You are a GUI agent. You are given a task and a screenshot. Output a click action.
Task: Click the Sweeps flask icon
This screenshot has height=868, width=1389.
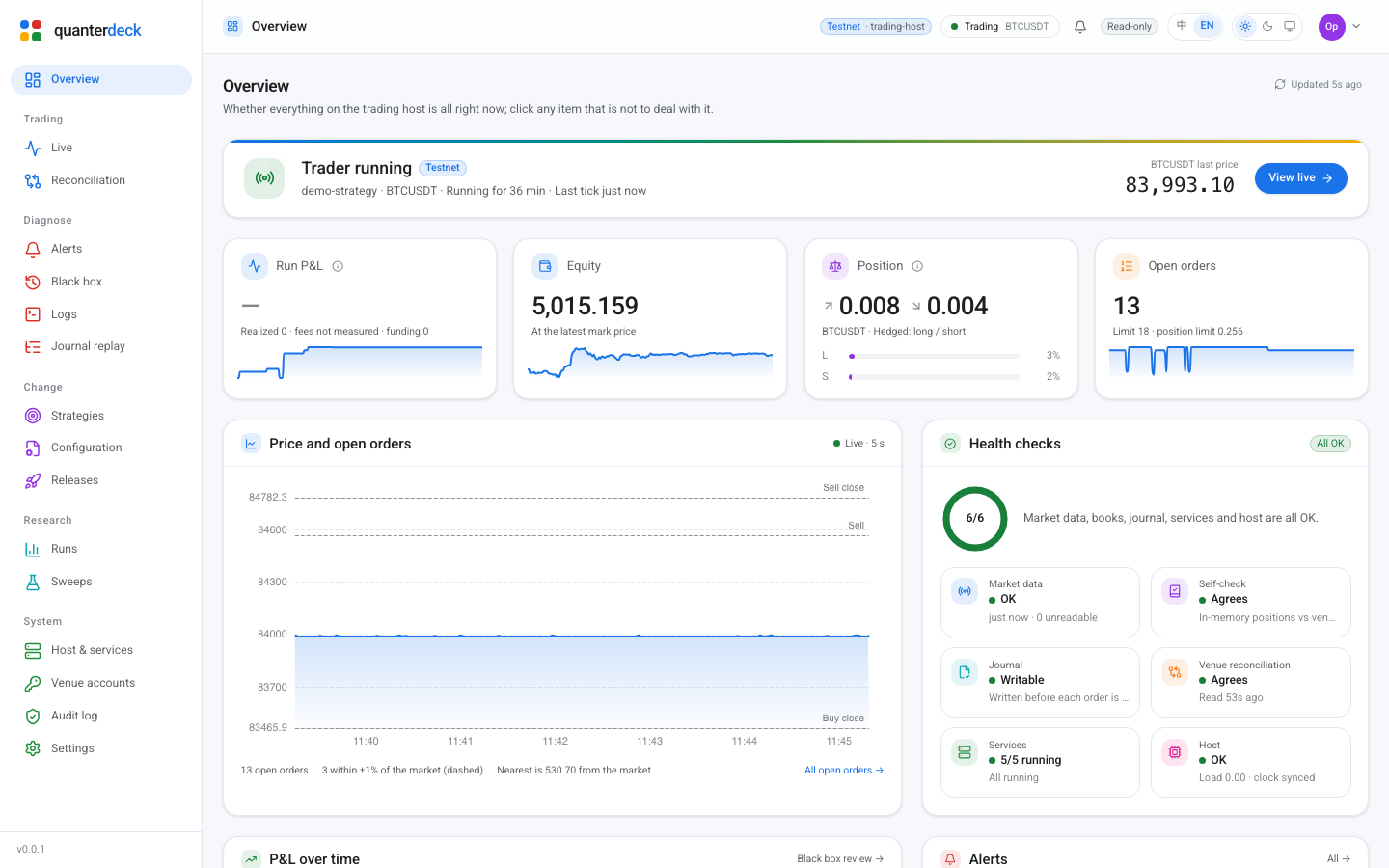coord(33,582)
